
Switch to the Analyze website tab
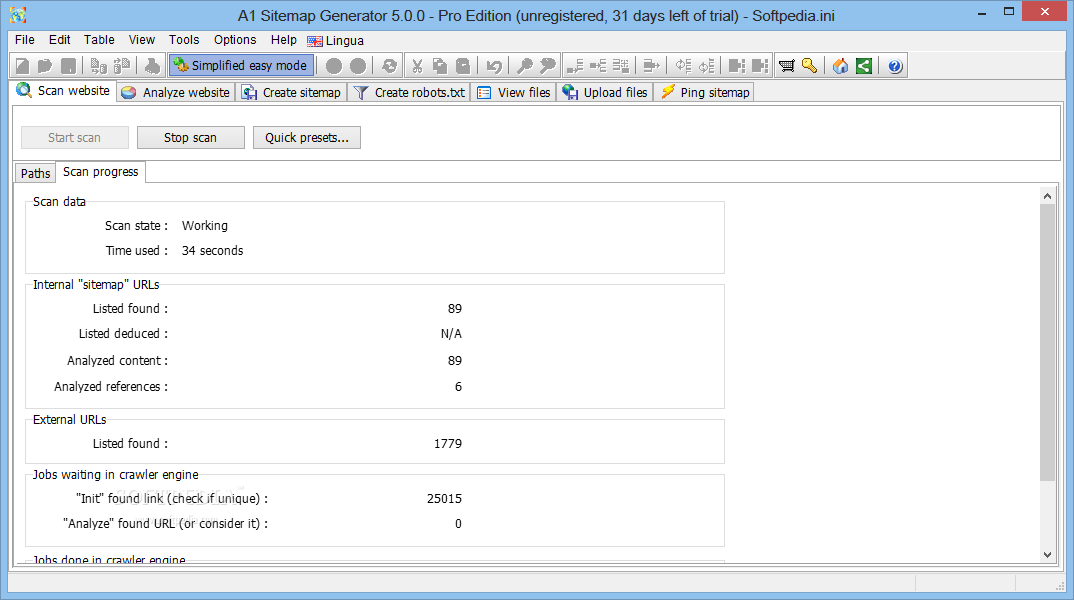pyautogui.click(x=176, y=92)
